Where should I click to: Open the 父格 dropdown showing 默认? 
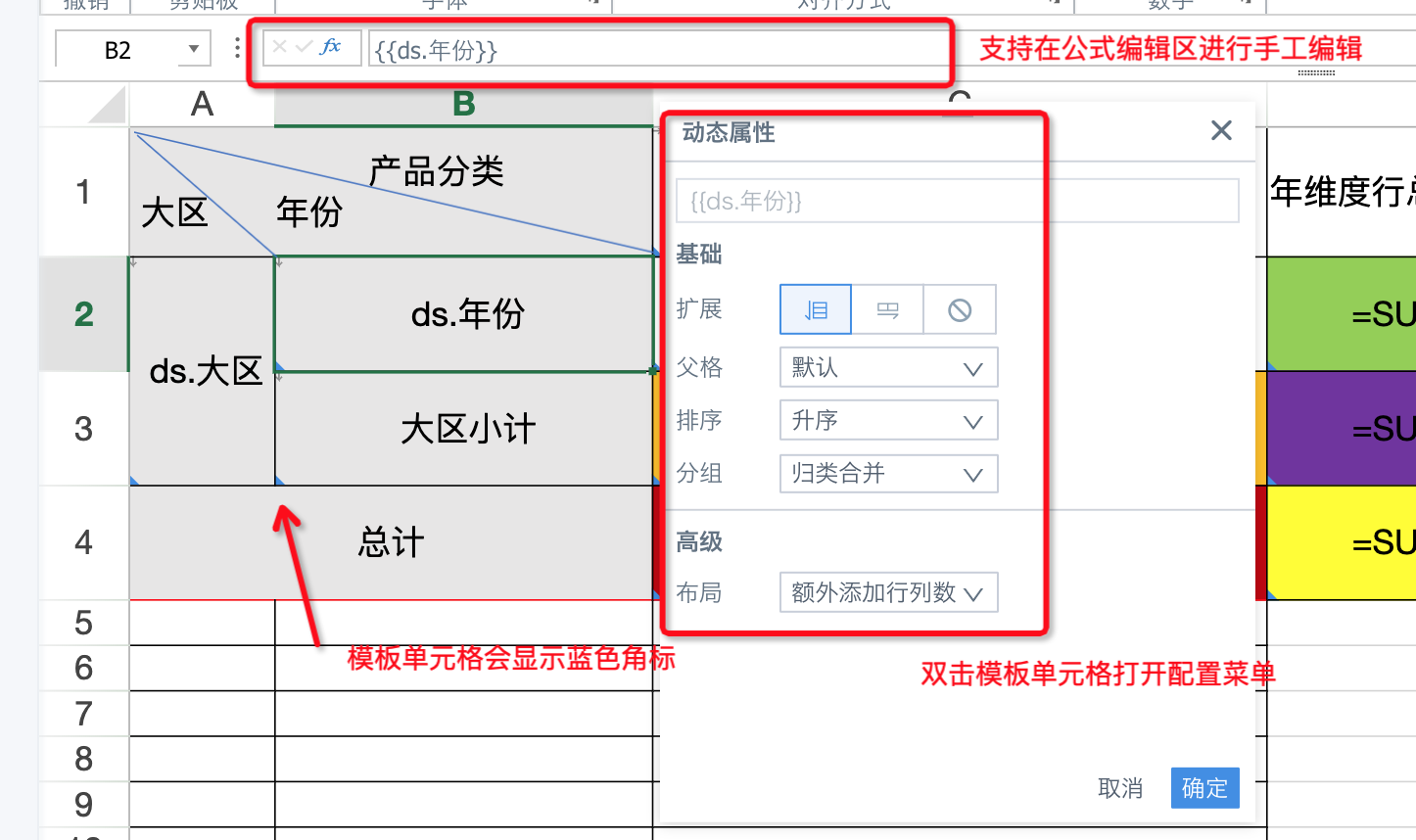click(888, 368)
